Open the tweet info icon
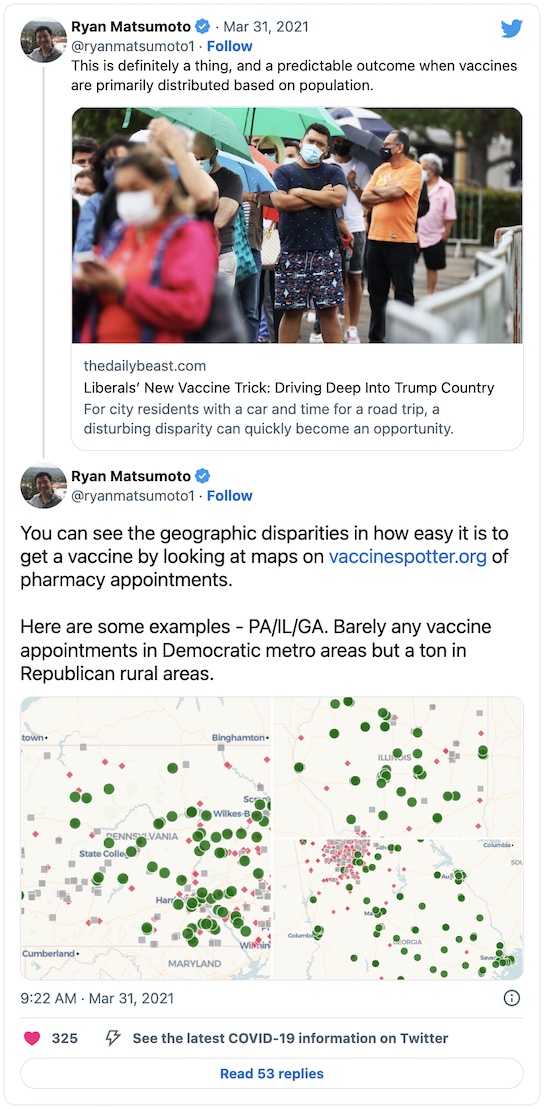The width and height of the screenshot is (550, 1109). coord(511,998)
